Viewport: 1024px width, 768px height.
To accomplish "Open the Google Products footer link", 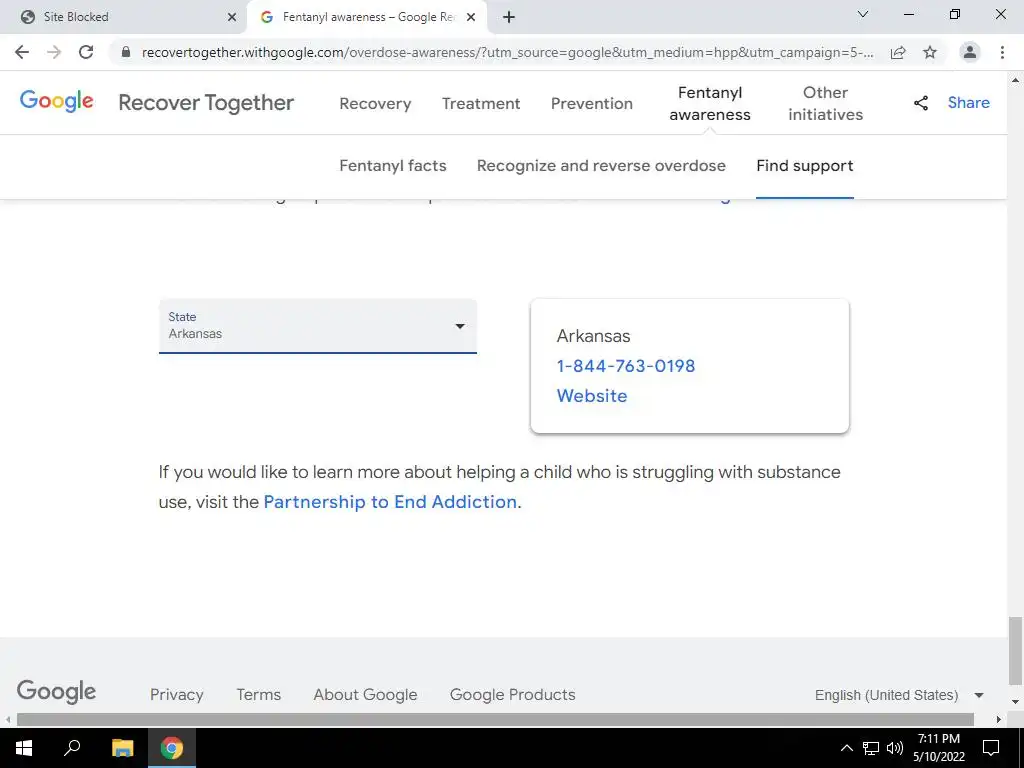I will (x=513, y=695).
